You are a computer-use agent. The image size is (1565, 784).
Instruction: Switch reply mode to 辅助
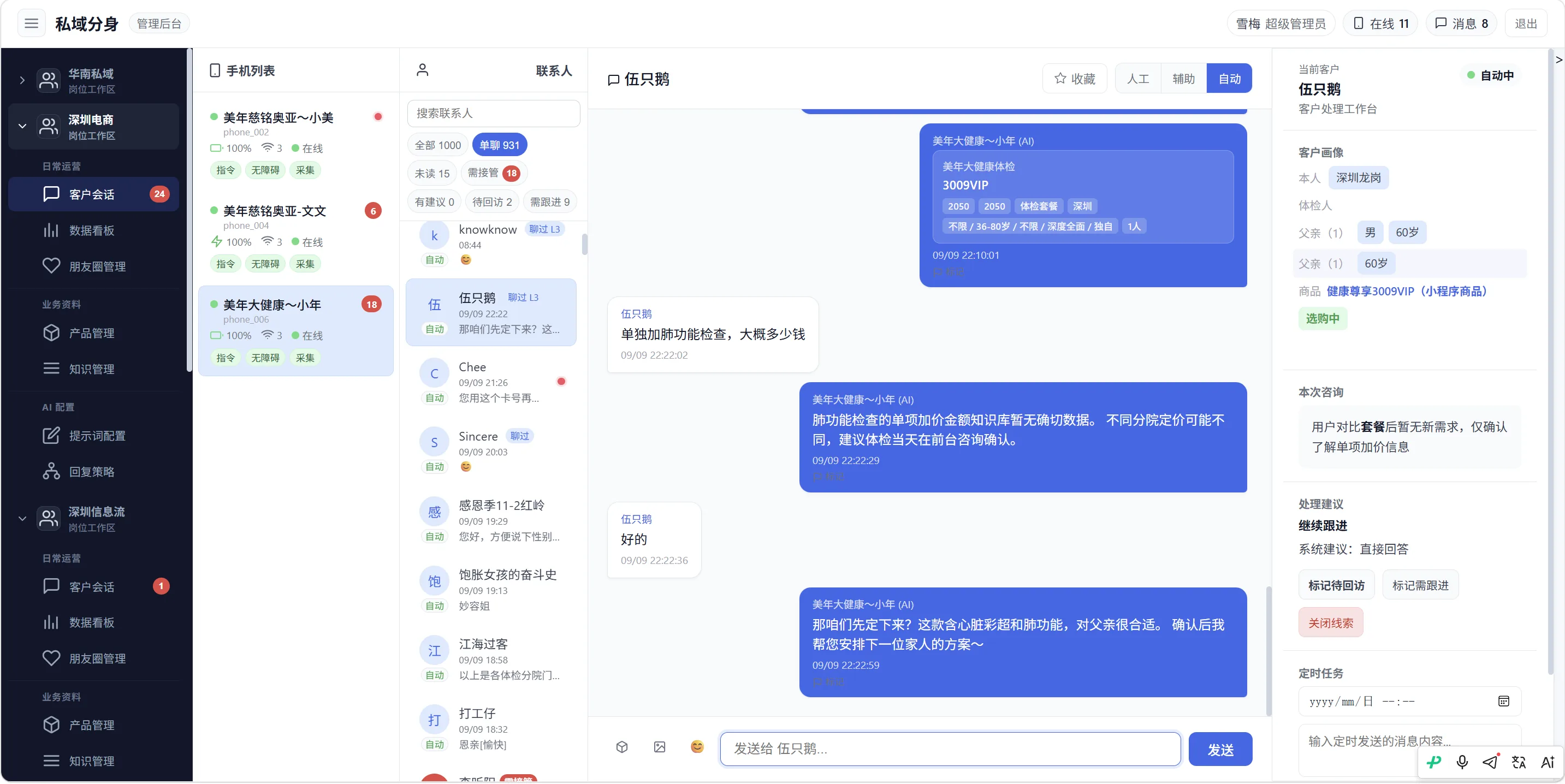click(x=1183, y=78)
